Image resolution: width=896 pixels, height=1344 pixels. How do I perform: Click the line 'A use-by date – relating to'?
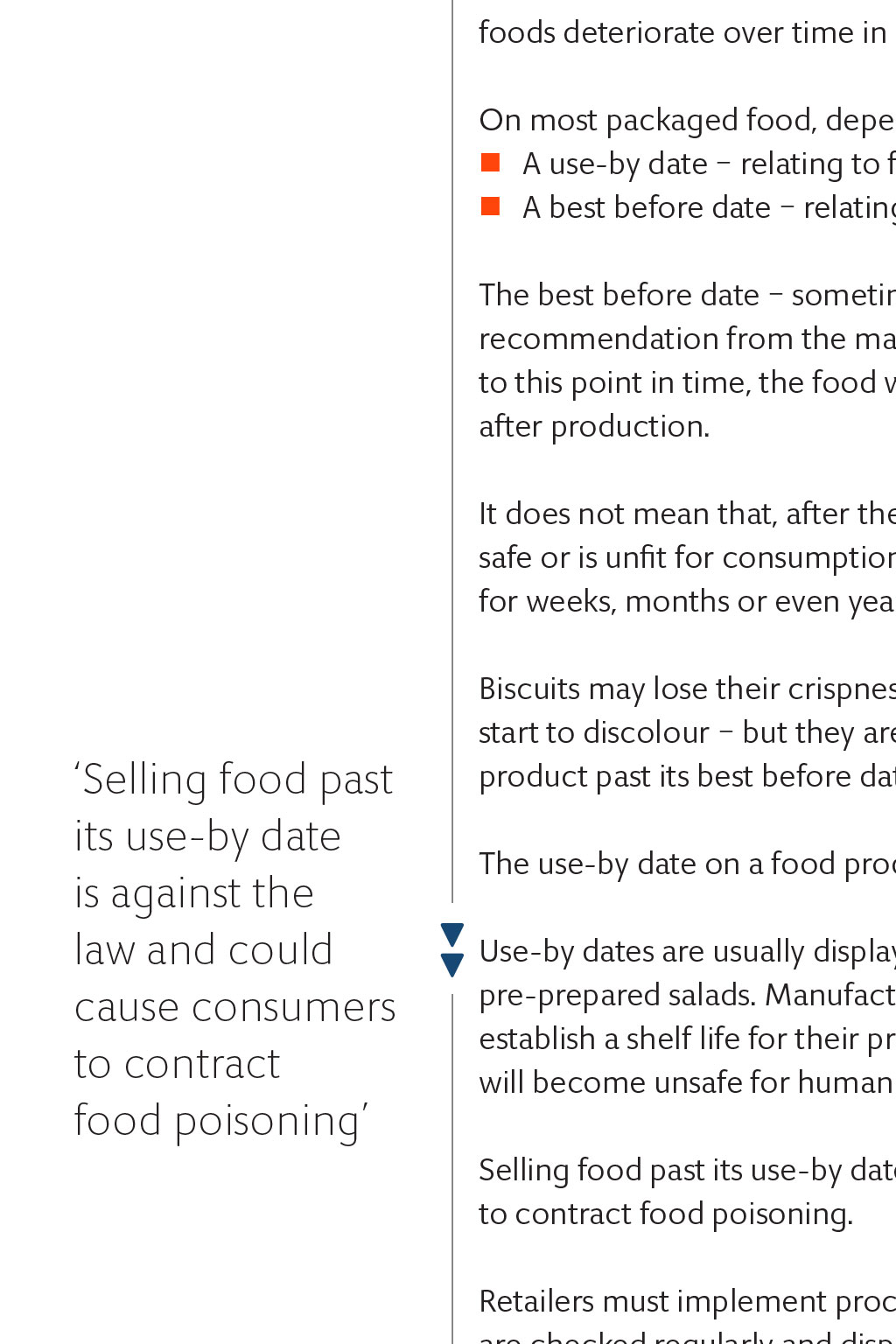click(x=709, y=164)
